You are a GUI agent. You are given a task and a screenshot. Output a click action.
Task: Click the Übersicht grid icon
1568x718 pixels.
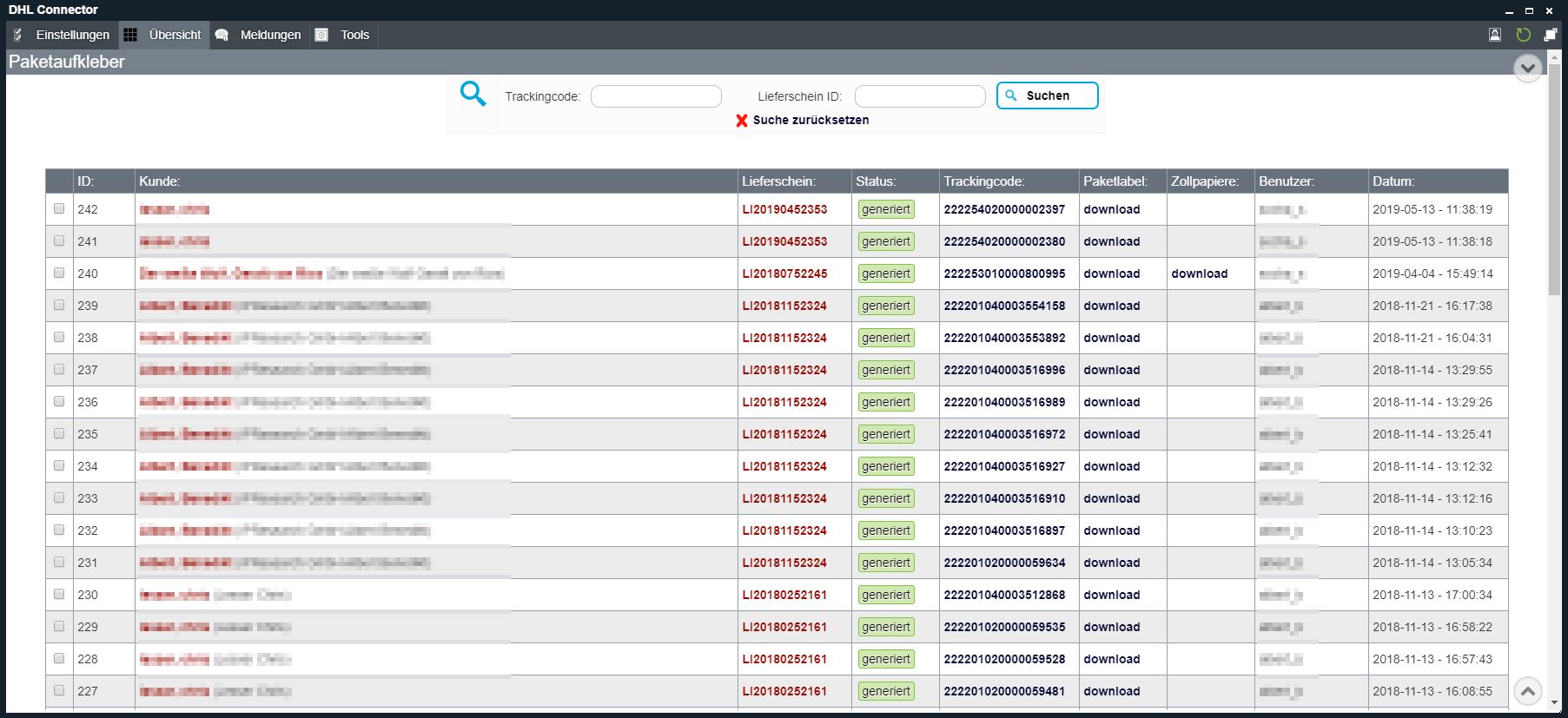click(x=130, y=35)
